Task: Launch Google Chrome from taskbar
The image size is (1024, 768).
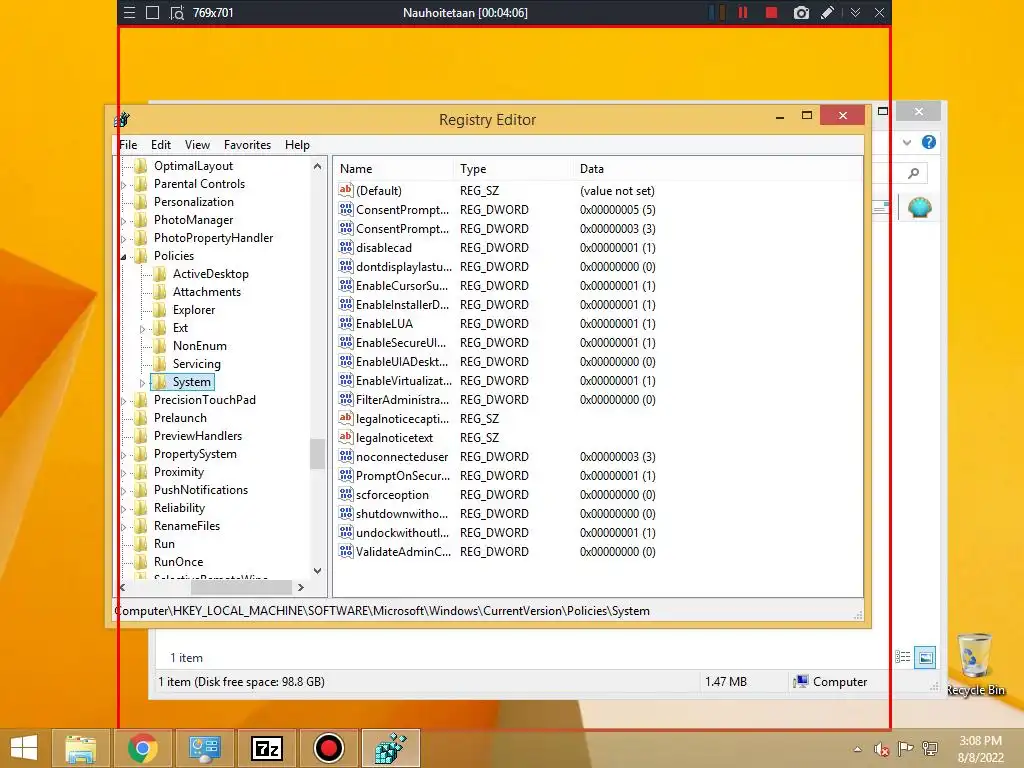Action: [x=142, y=748]
